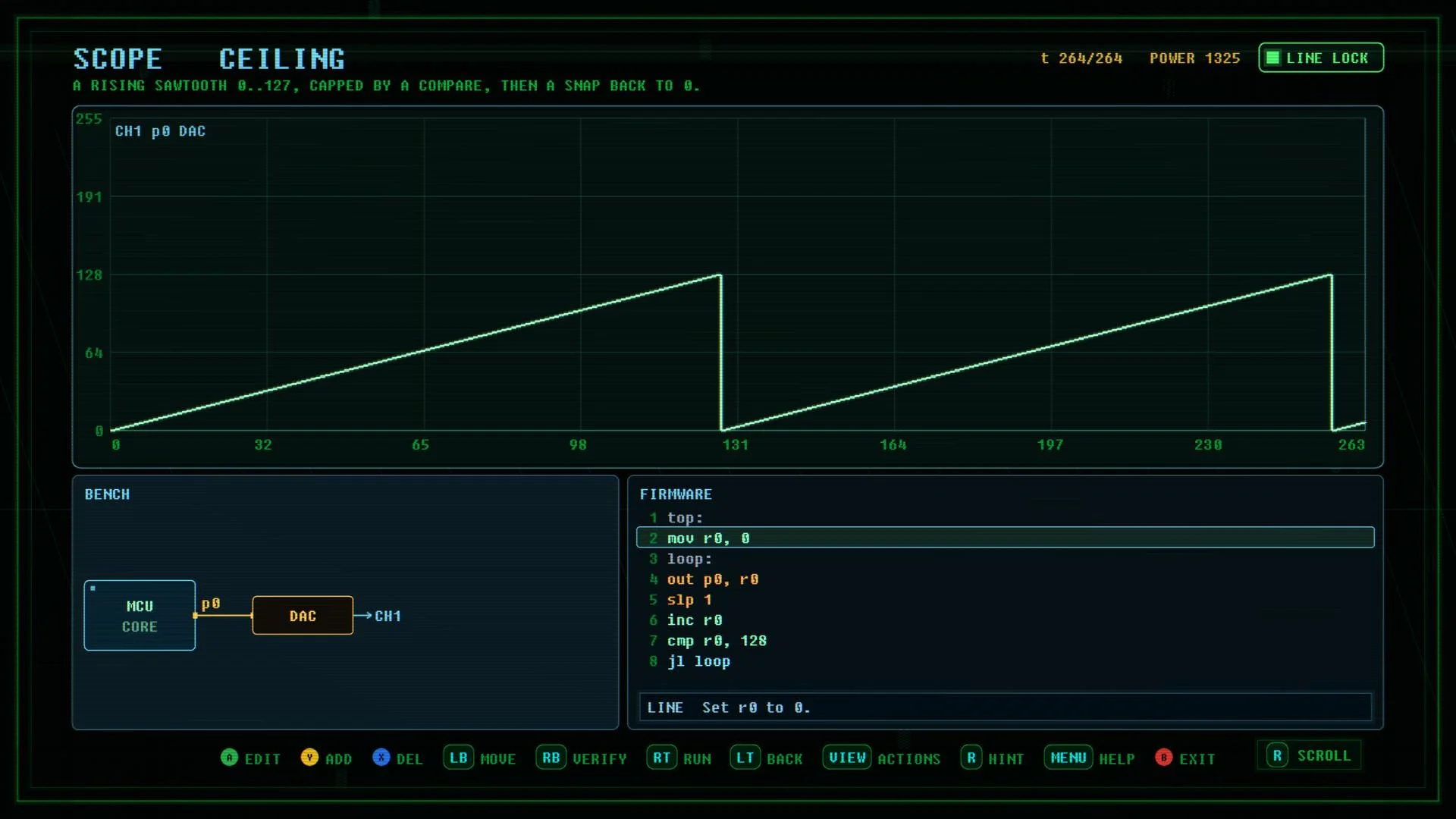Click the VIEW ACTIONS key icon
Image resolution: width=1456 pixels, height=819 pixels.
[x=847, y=758]
